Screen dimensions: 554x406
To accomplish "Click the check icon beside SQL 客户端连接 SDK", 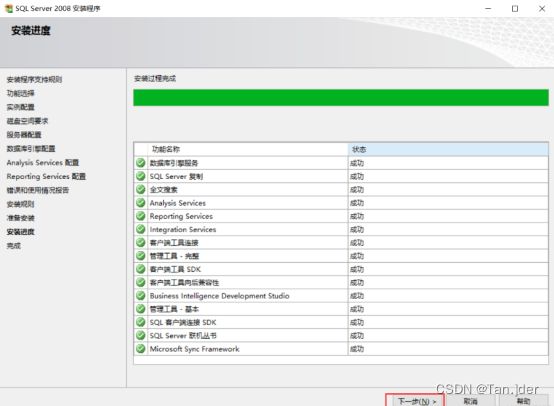I will coord(141,322).
